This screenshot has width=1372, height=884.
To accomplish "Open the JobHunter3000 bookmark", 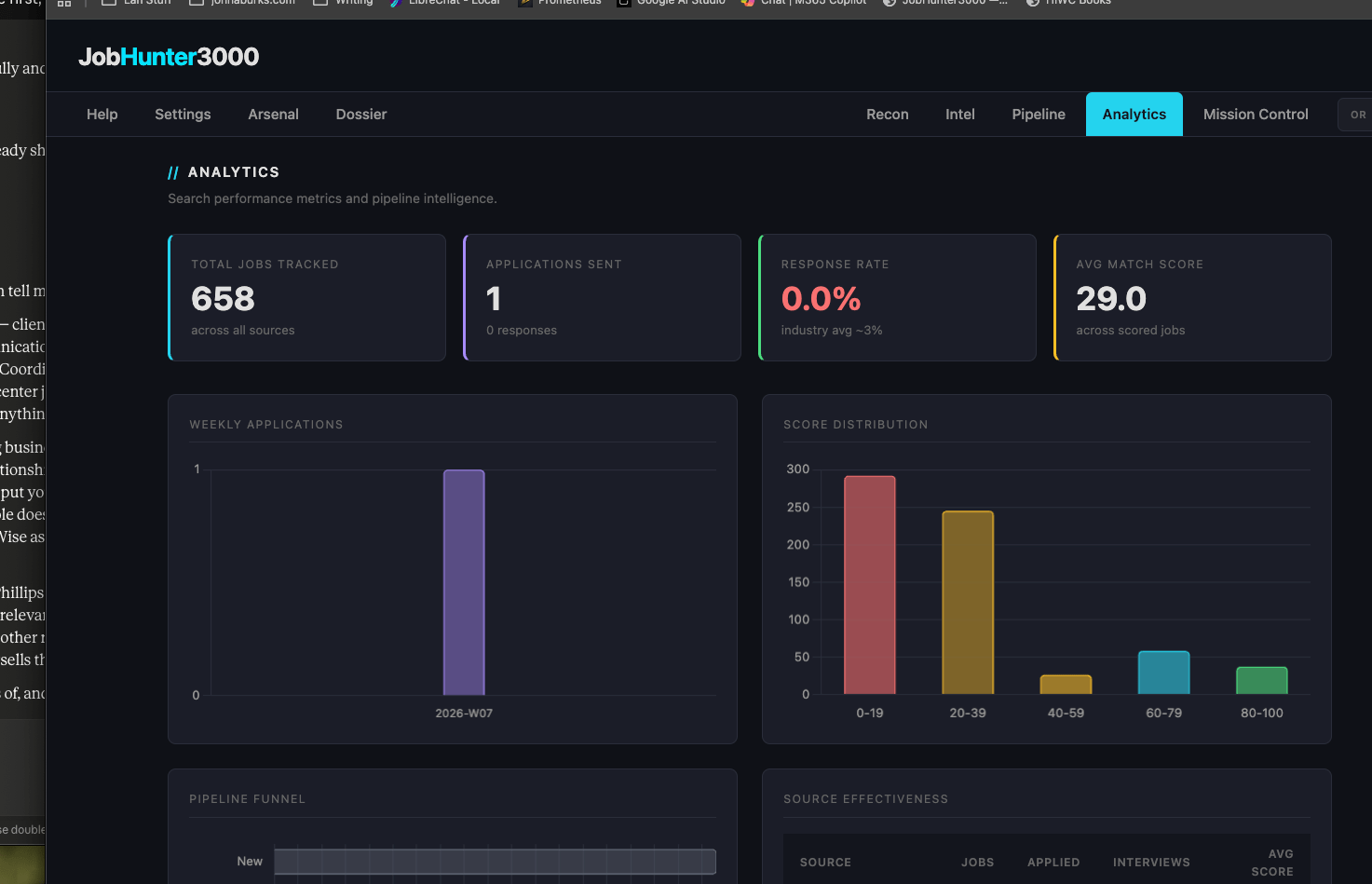I will (944, 3).
